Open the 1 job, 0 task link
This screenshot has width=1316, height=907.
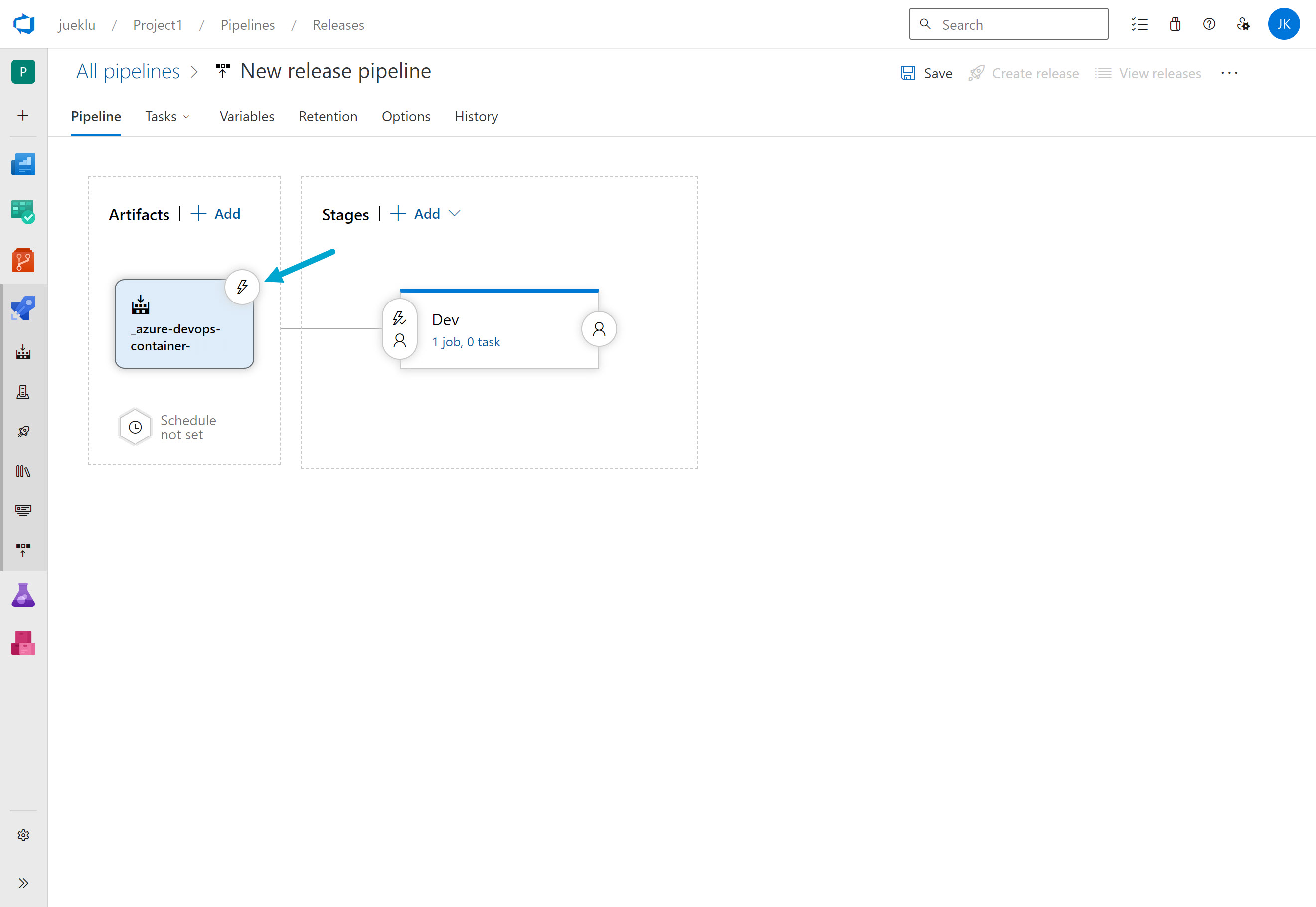[466, 342]
